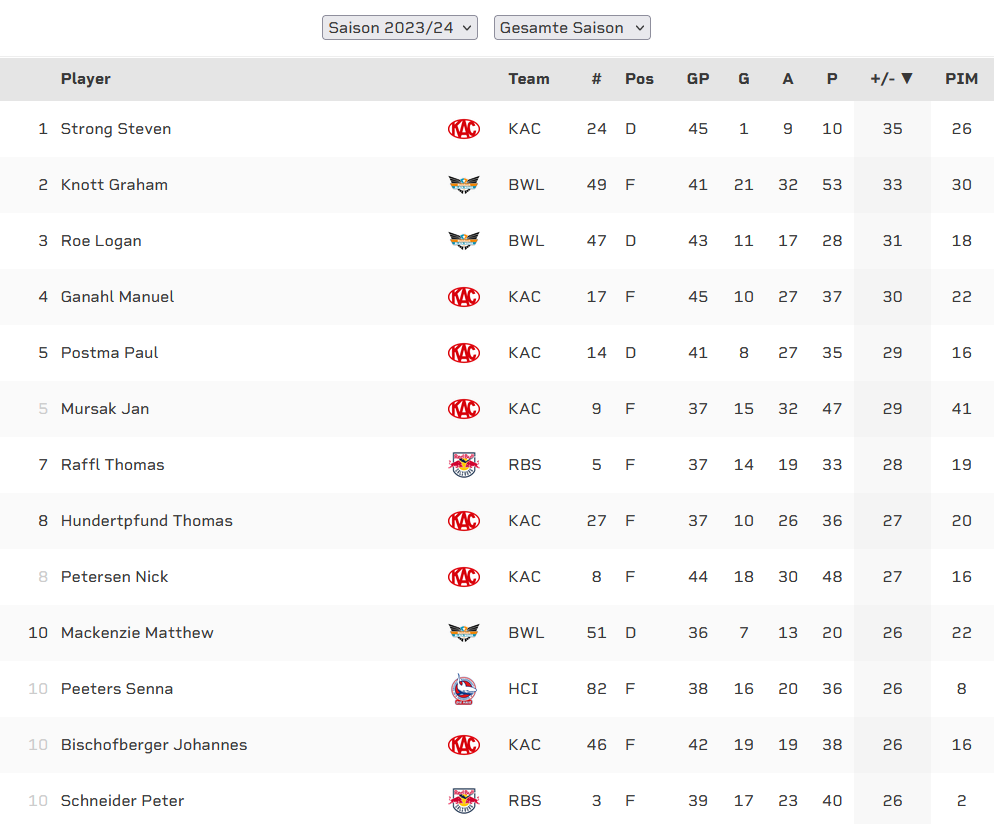The height and width of the screenshot is (824, 995).
Task: Click BWL logo in Roe Logan row
Action: (x=464, y=241)
